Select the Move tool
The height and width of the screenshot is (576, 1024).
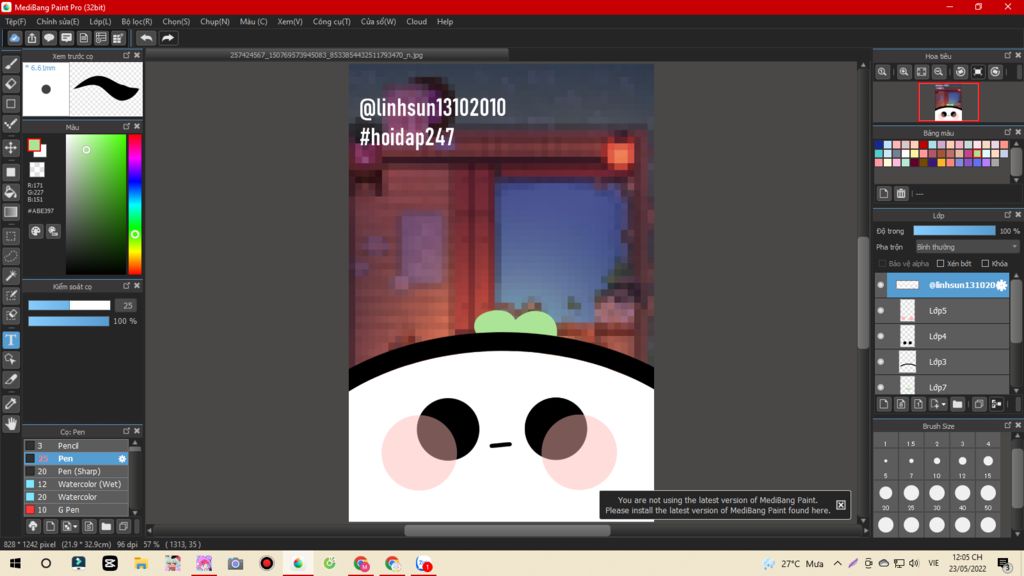click(x=11, y=148)
